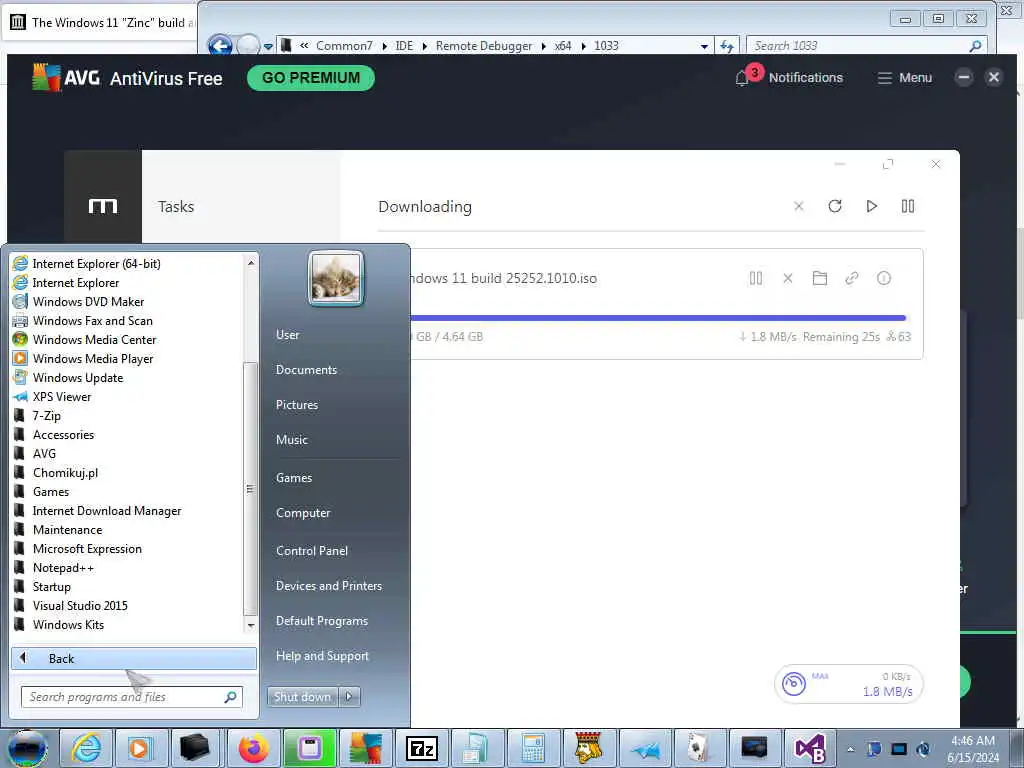
Task: Open the Explorer address bar dropdown
Action: point(704,46)
